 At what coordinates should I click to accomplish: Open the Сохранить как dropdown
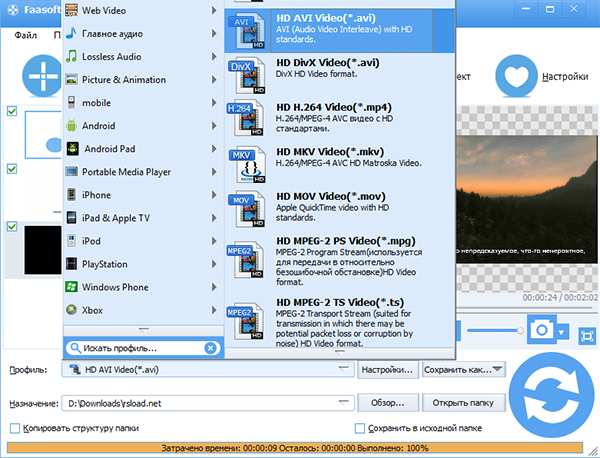click(463, 370)
